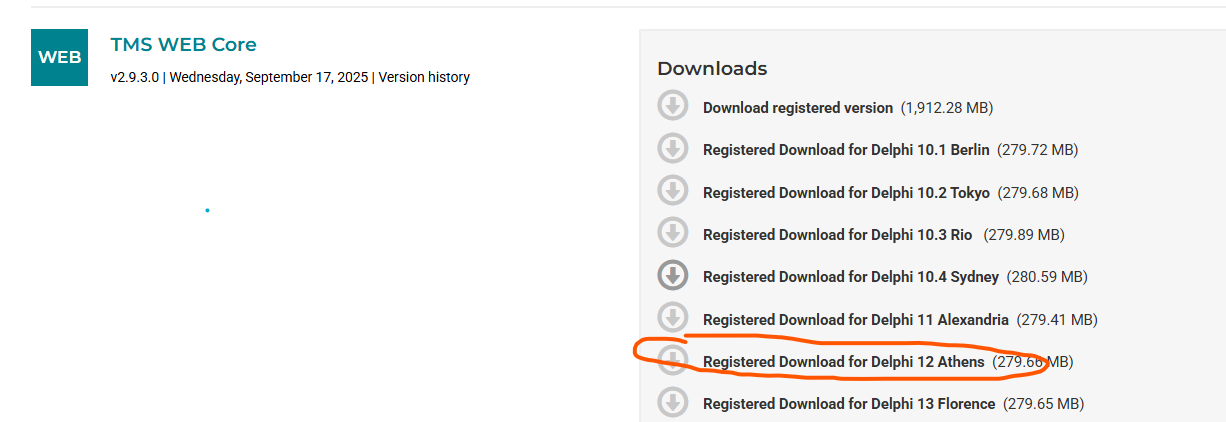Screen dimensions: 1226x422
Task: Click download icon beside Delphi 10.1 Berlin
Action: pos(673,148)
